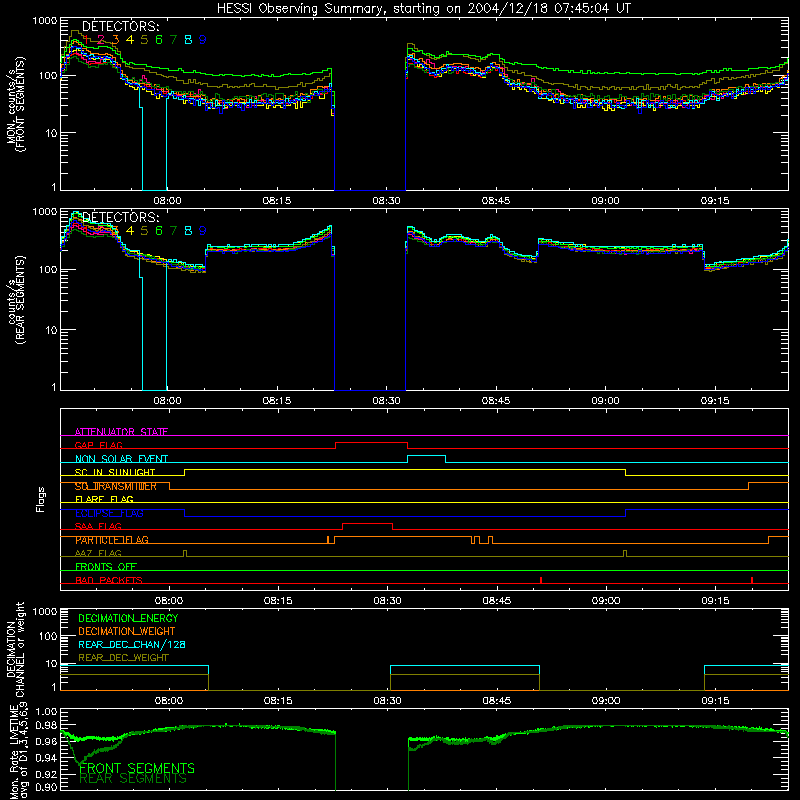This screenshot has height=800, width=800.
Task: Click the counts/s (REAR SEGMENTS) axis label
Action: (15, 300)
